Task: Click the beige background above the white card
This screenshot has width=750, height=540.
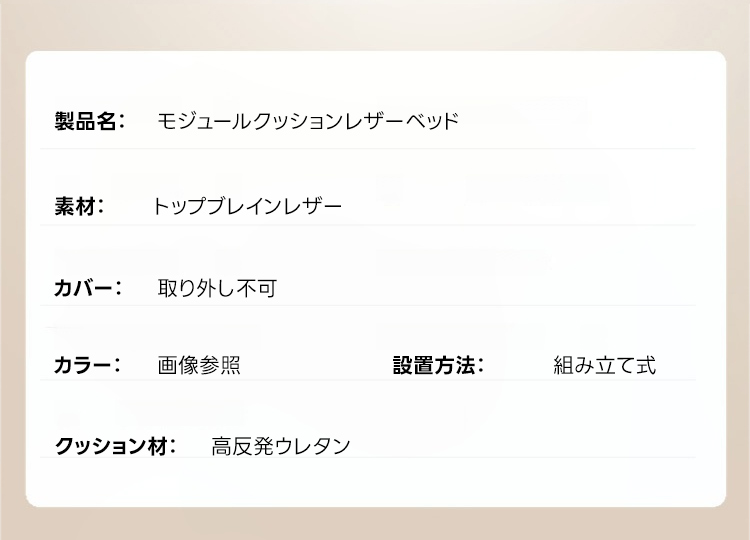Action: 375,24
